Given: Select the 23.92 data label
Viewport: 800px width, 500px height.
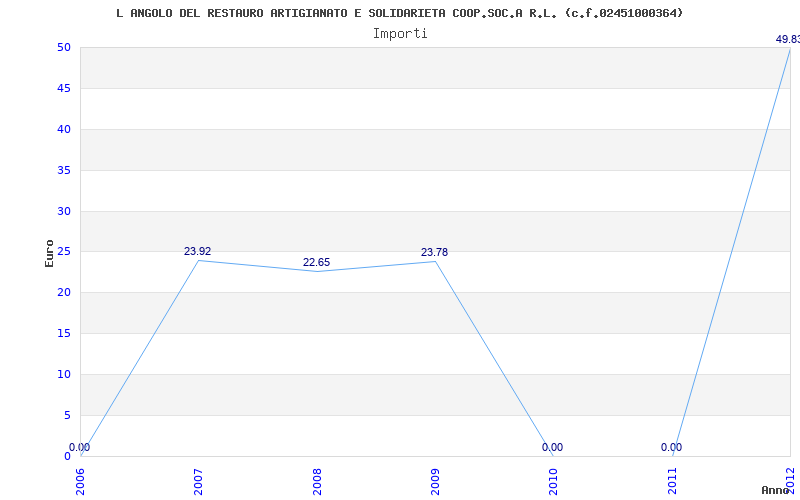Looking at the screenshot, I should [197, 251].
